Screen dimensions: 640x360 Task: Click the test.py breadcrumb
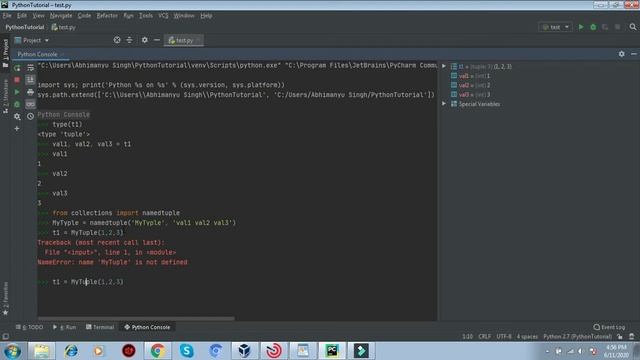(x=64, y=27)
